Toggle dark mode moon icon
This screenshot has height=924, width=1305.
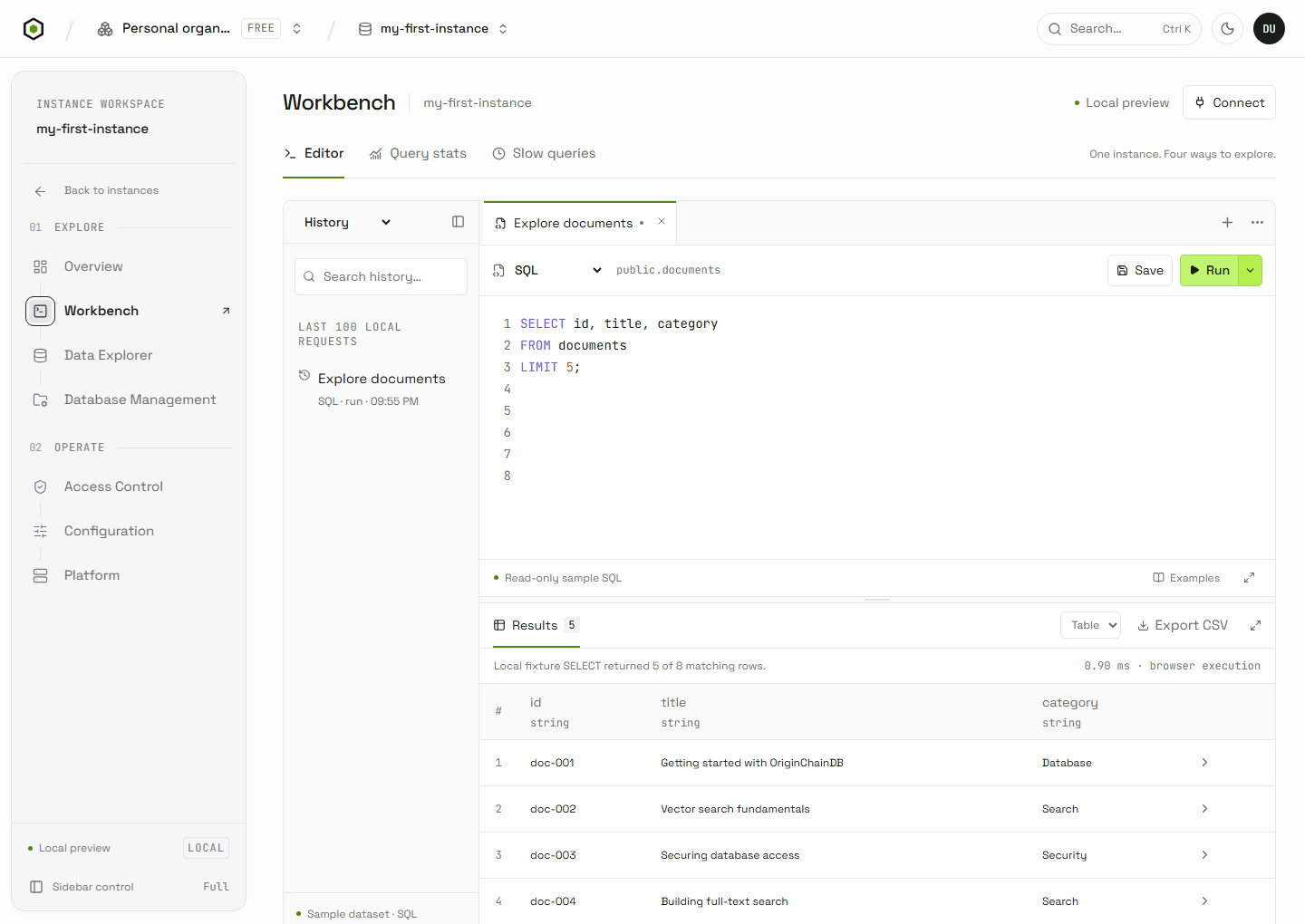(x=1227, y=29)
